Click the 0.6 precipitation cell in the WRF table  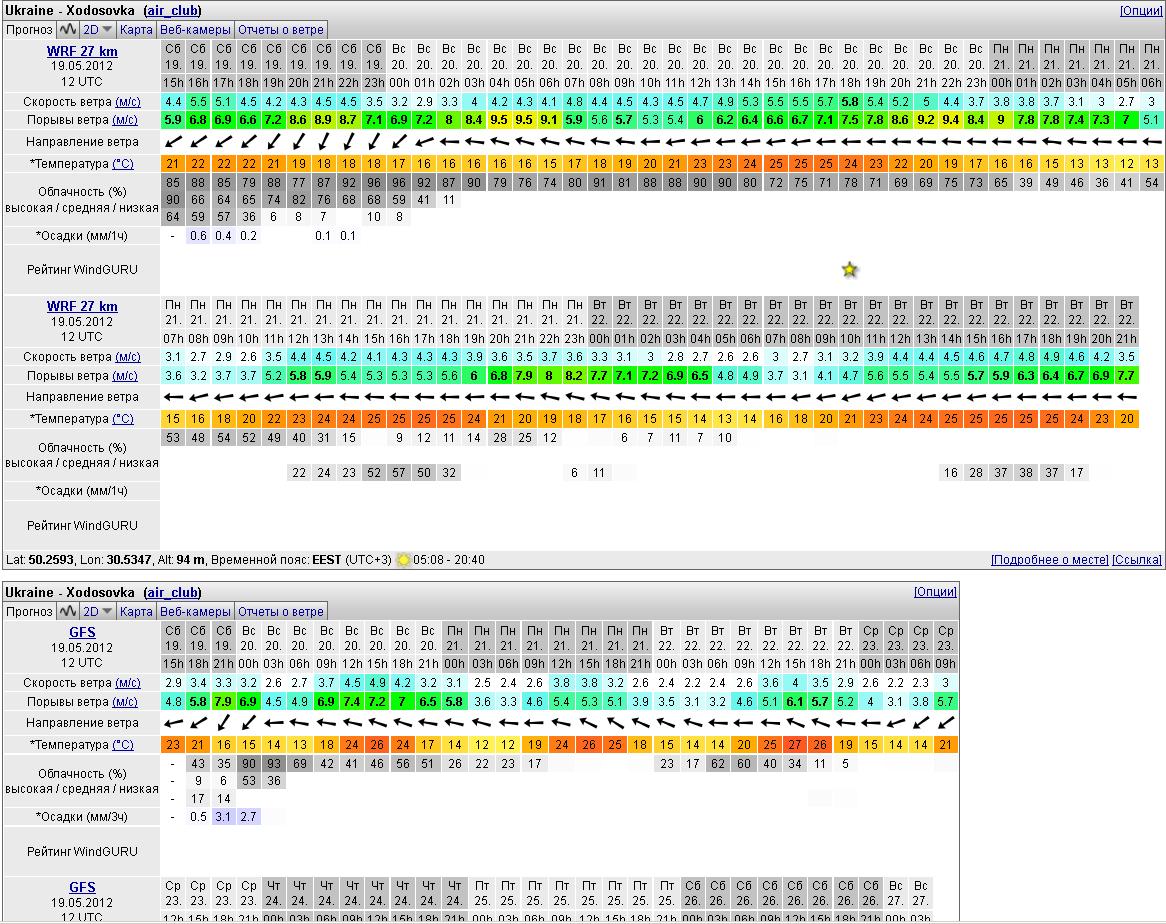(x=198, y=236)
